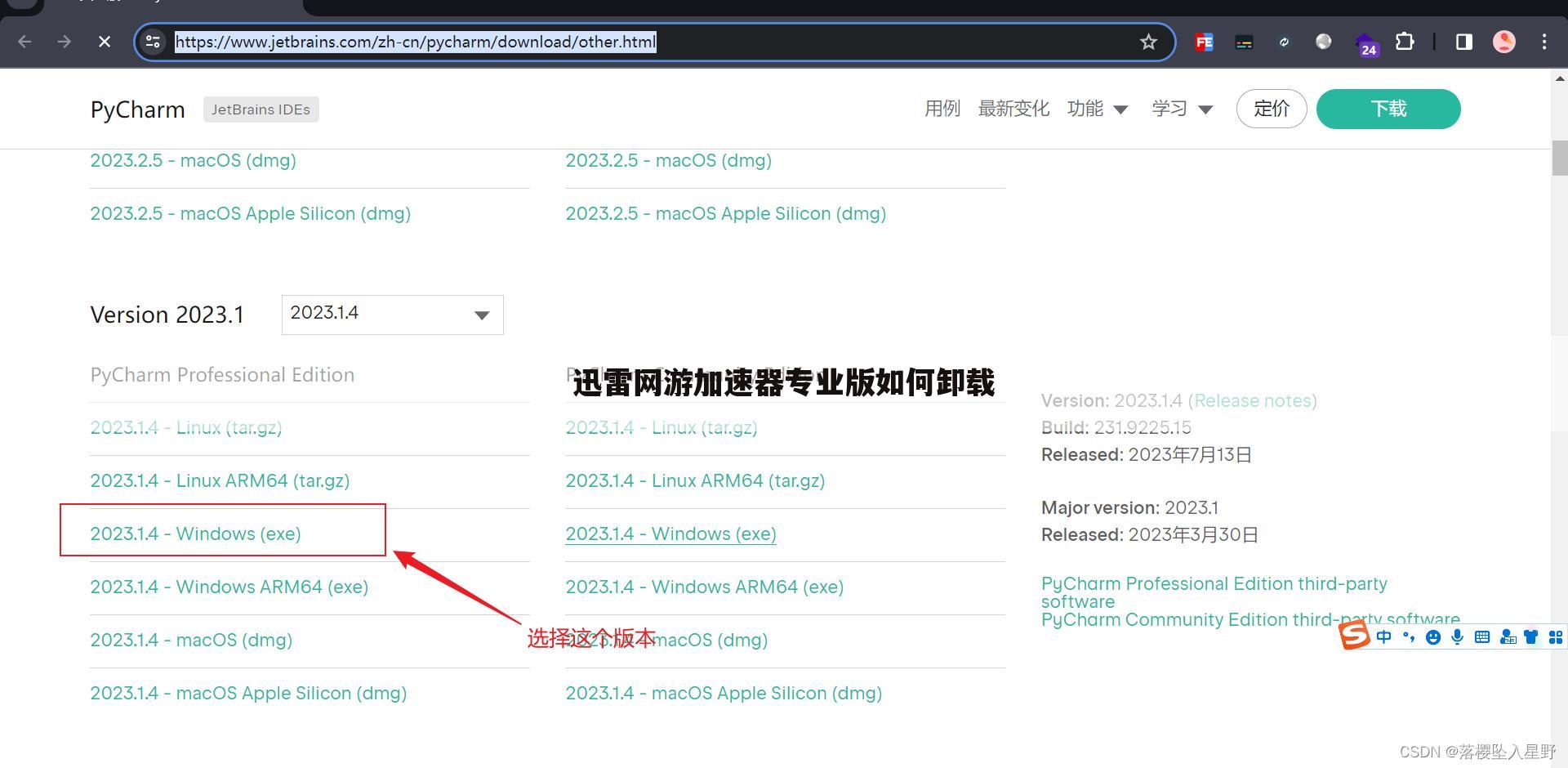Download Professional 2023.1.4 - Windows ARM64 (exe)
Screen dimensions: 1568x768
click(229, 587)
